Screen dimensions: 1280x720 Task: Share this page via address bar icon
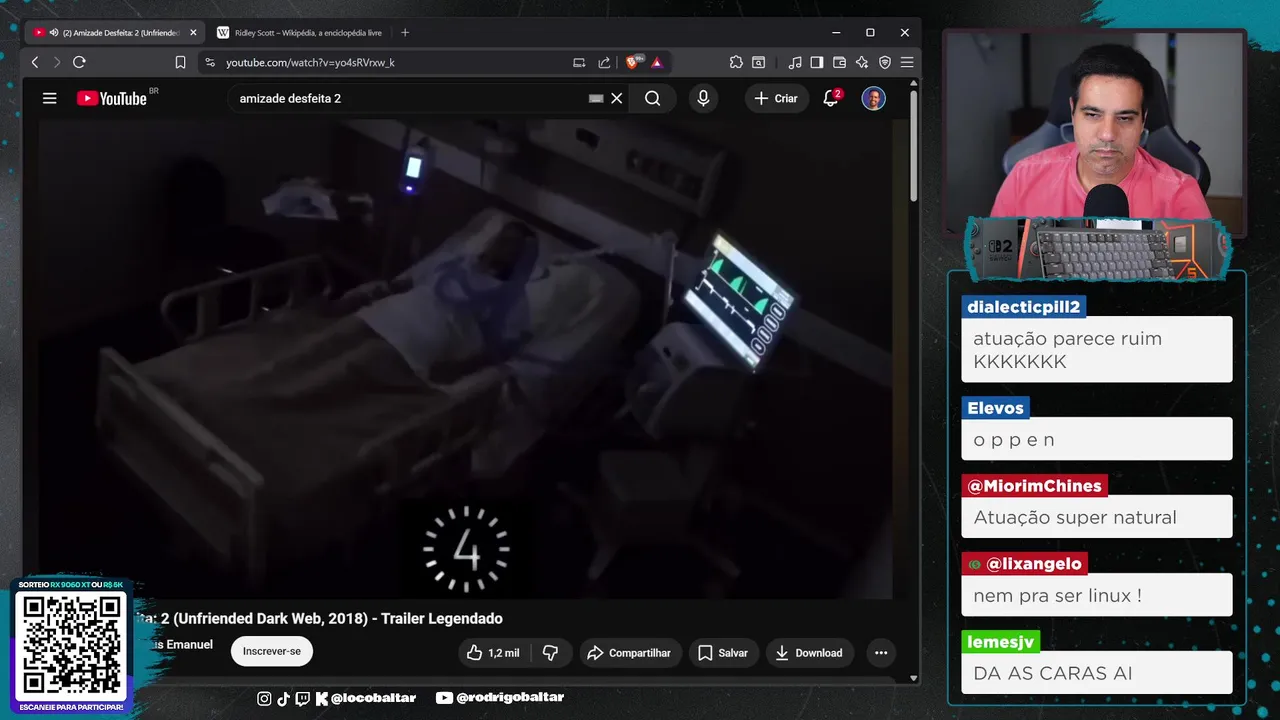point(604,62)
